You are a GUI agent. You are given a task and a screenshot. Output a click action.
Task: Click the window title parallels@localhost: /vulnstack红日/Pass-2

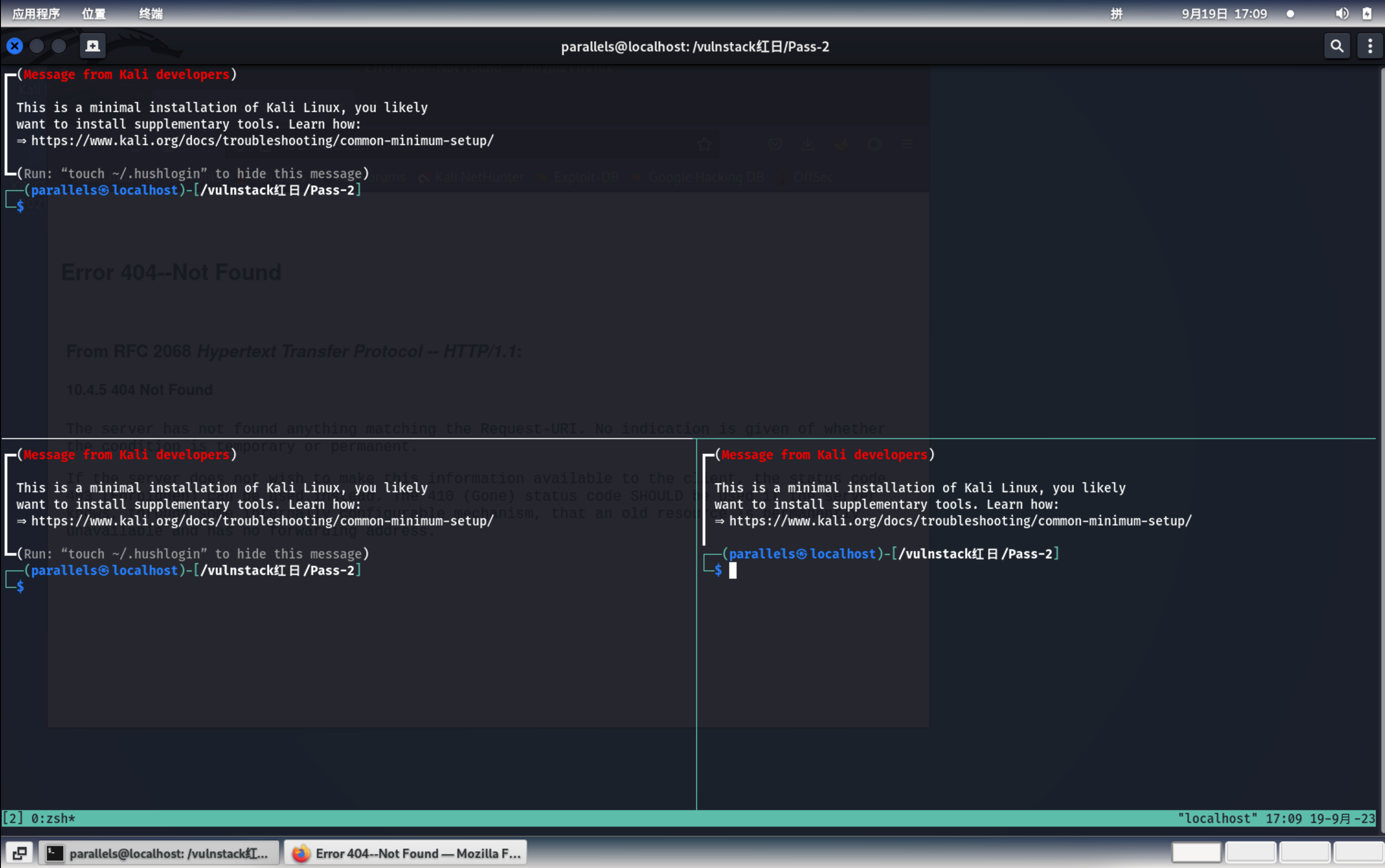(x=694, y=46)
